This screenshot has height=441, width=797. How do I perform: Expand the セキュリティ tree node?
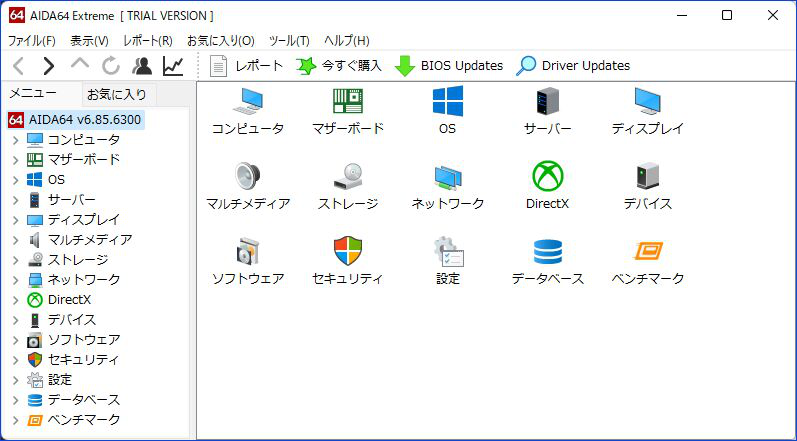tap(16, 360)
